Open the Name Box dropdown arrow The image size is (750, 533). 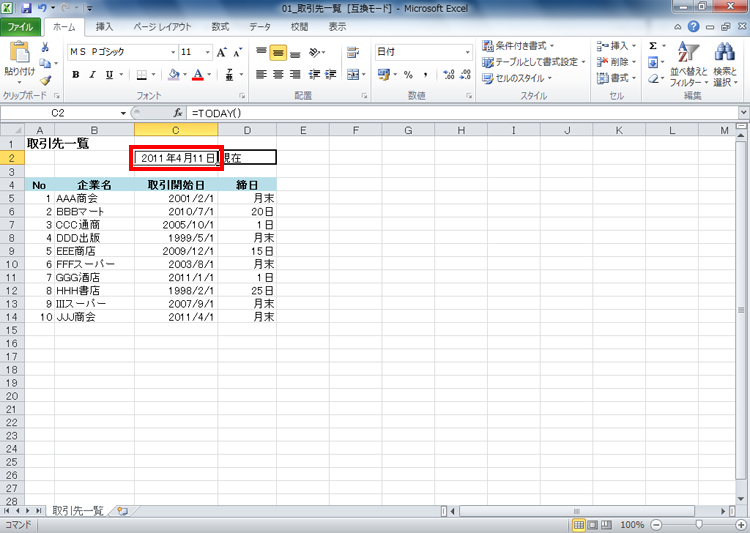[123, 113]
